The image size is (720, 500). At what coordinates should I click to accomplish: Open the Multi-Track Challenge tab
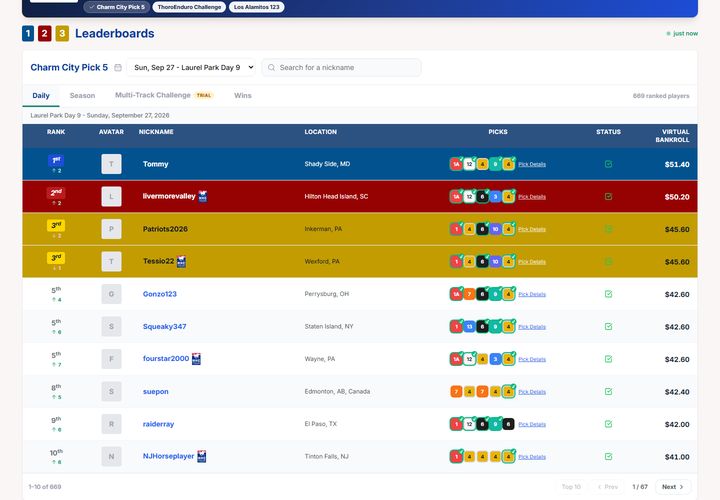point(164,95)
